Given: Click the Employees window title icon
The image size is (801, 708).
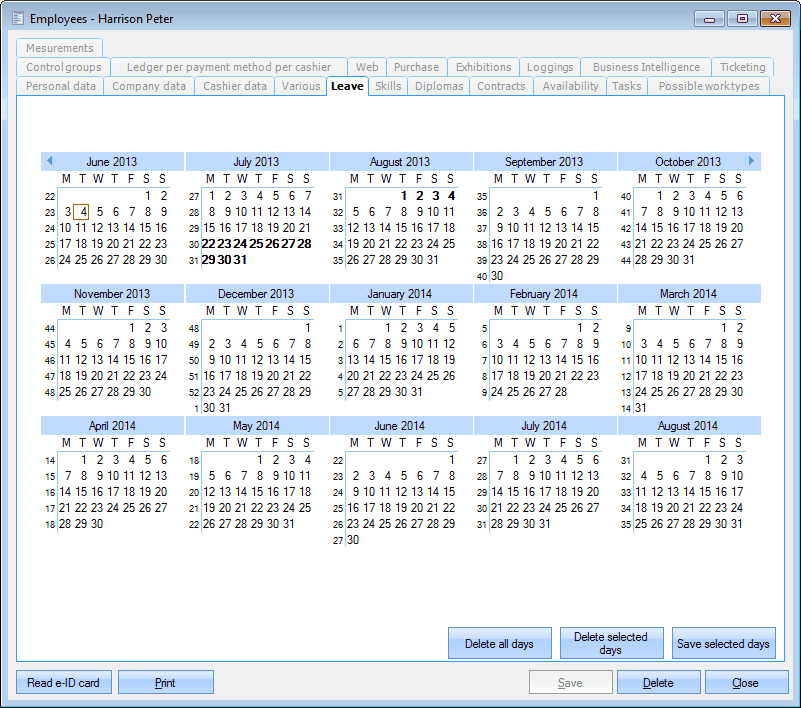Looking at the screenshot, I should (17, 18).
